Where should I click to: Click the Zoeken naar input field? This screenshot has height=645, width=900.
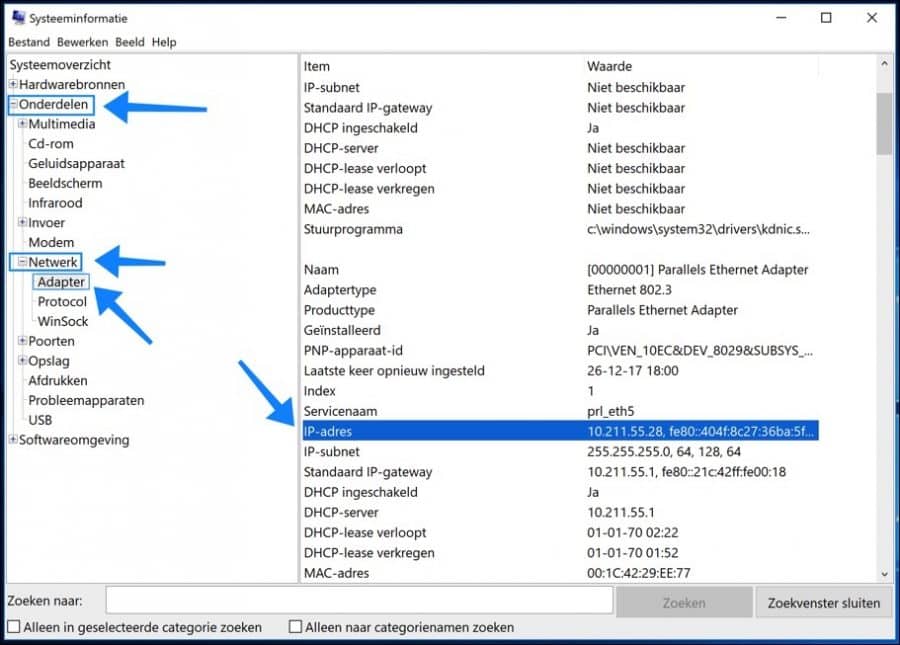[359, 600]
